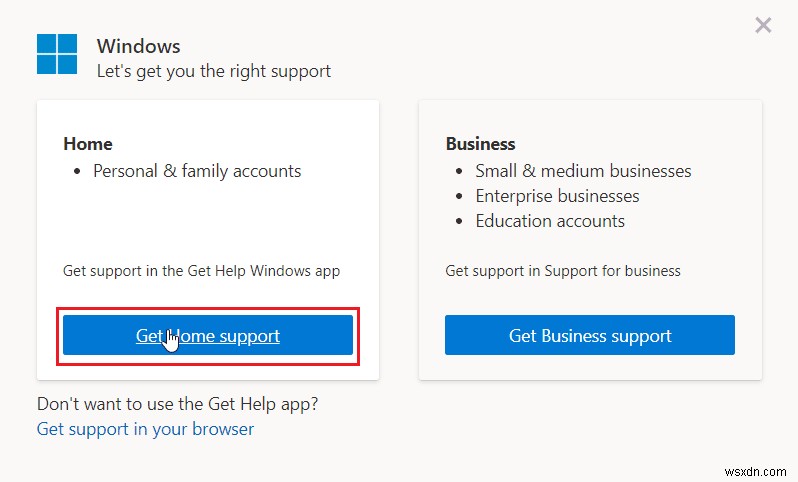
Task: Click "Get support in the Get Help Windows app" text
Action: [x=202, y=271]
